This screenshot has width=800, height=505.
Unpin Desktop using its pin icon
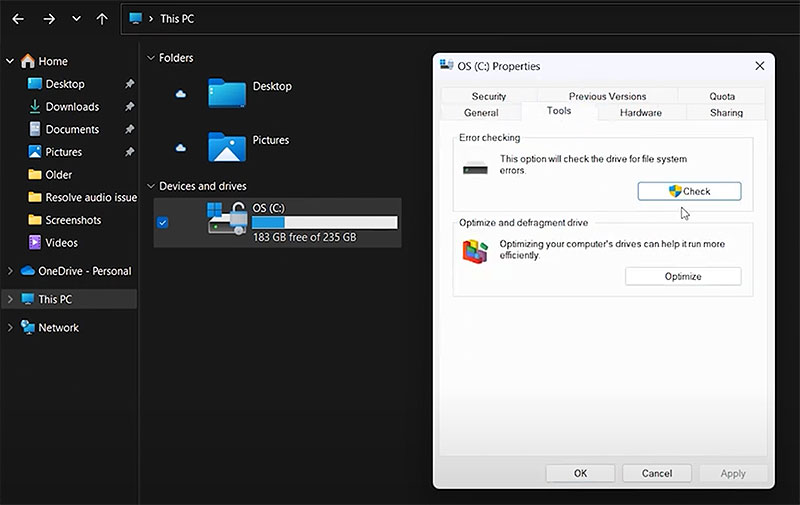click(x=130, y=84)
